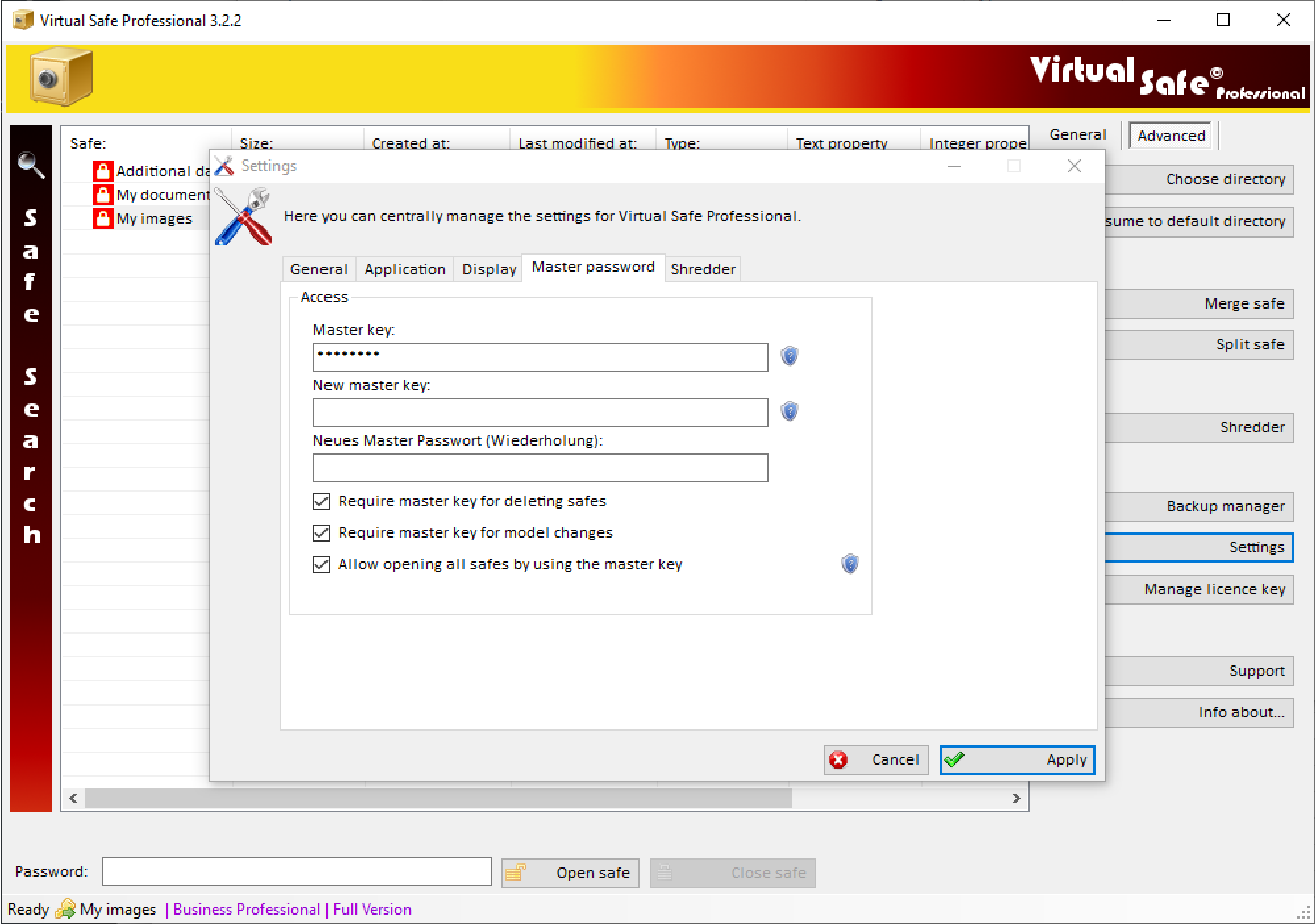
Task: Click help shield beside Allow opening all safes
Action: (x=849, y=564)
